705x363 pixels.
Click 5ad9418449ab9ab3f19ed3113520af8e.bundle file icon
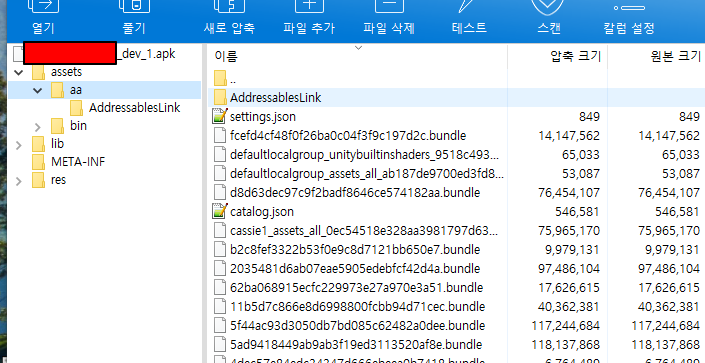(x=220, y=345)
